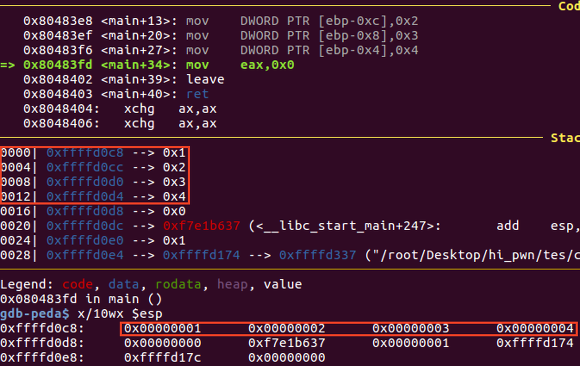Click stack value 0x0 at offset 0016
This screenshot has height=366, width=580.
[x=174, y=211]
